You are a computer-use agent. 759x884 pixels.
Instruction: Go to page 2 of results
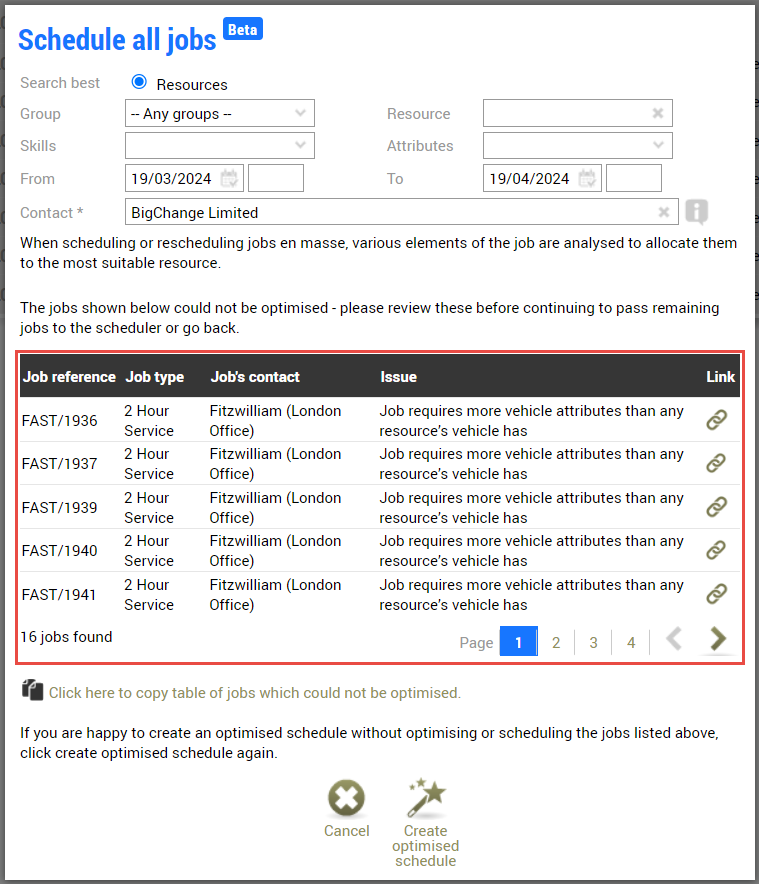click(x=556, y=642)
